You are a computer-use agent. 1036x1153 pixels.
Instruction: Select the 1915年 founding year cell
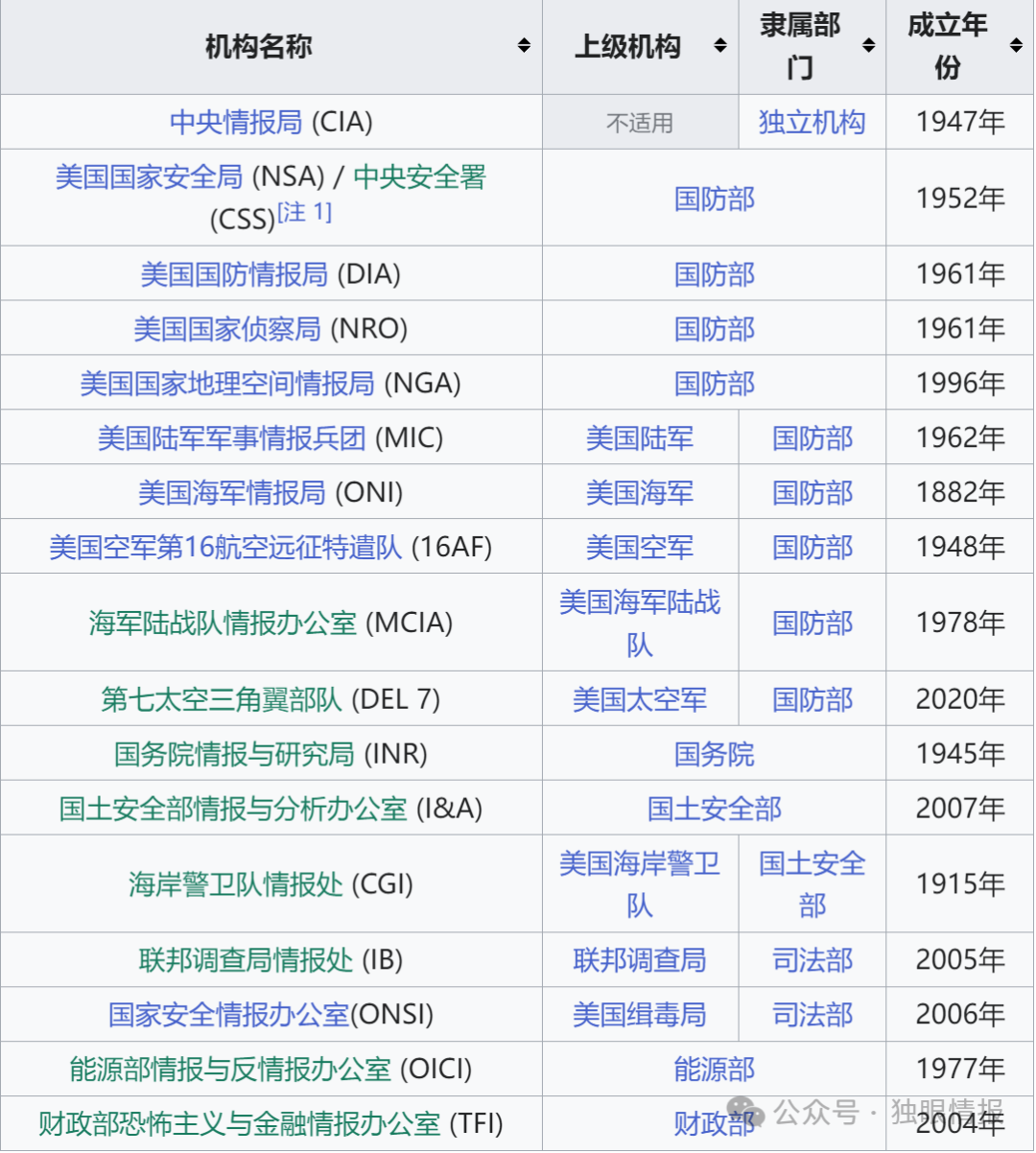(x=960, y=884)
